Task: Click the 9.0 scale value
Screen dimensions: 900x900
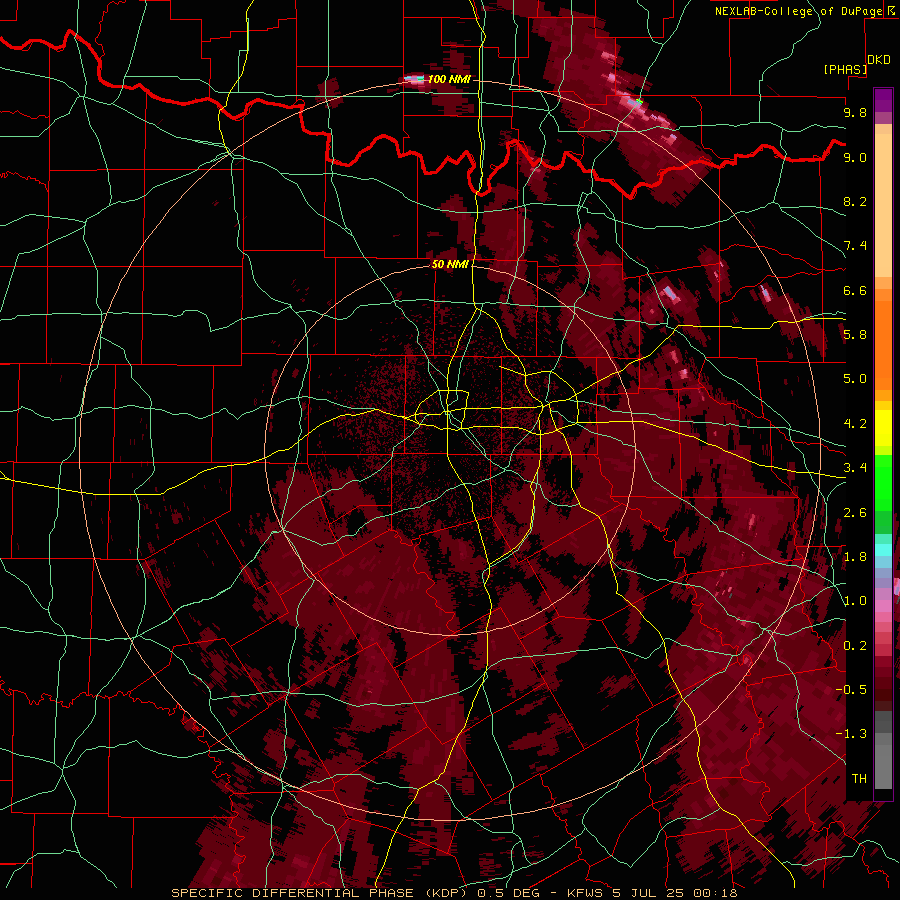Action: click(855, 157)
